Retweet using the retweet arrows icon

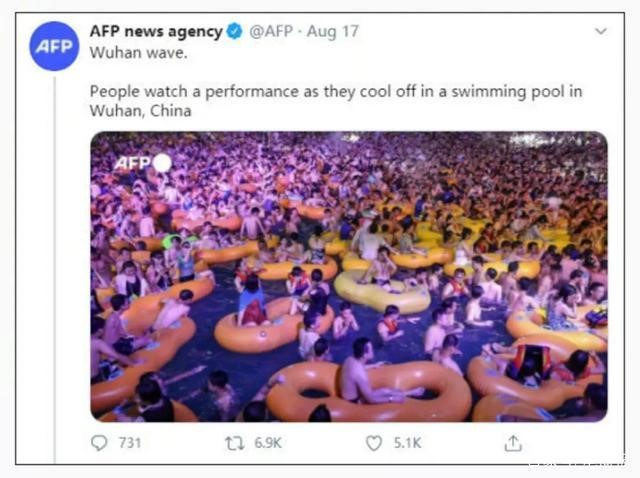coord(235,442)
